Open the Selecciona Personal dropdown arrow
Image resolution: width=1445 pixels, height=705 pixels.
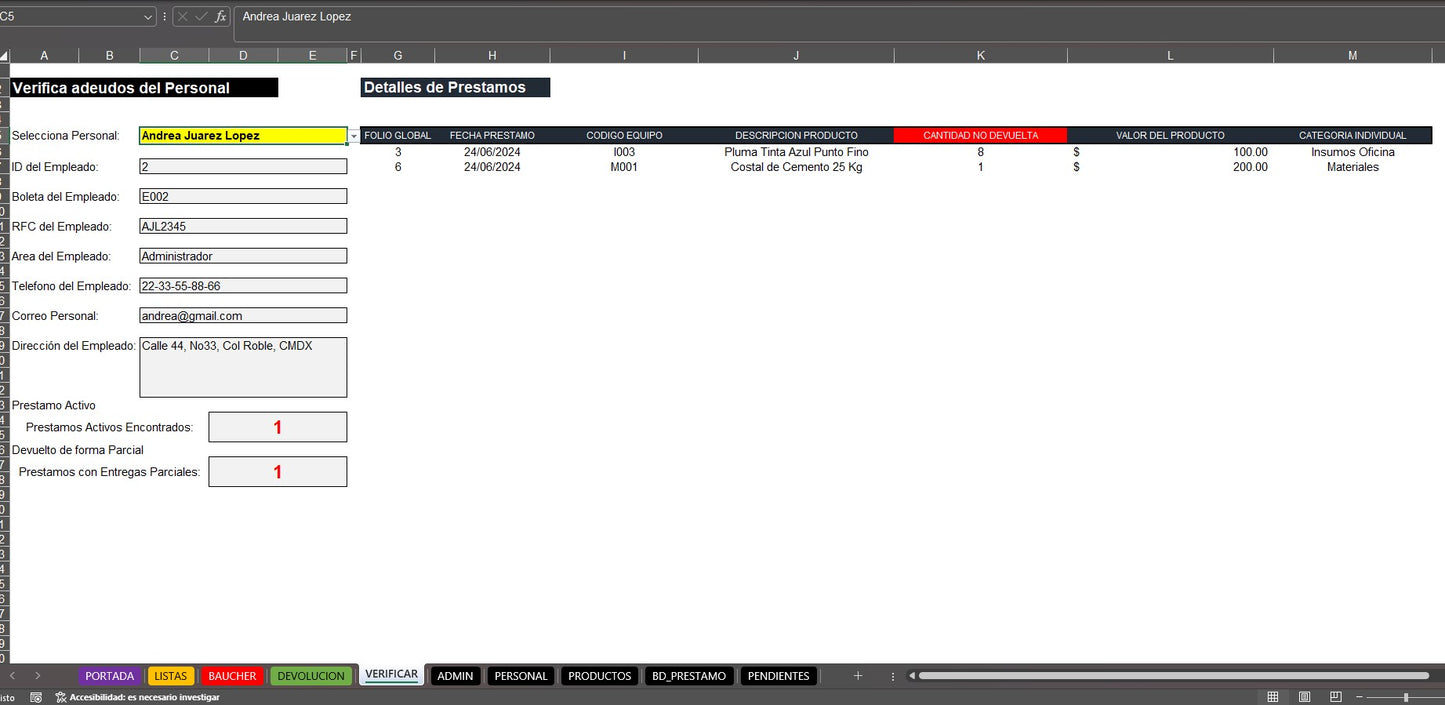pyautogui.click(x=354, y=136)
